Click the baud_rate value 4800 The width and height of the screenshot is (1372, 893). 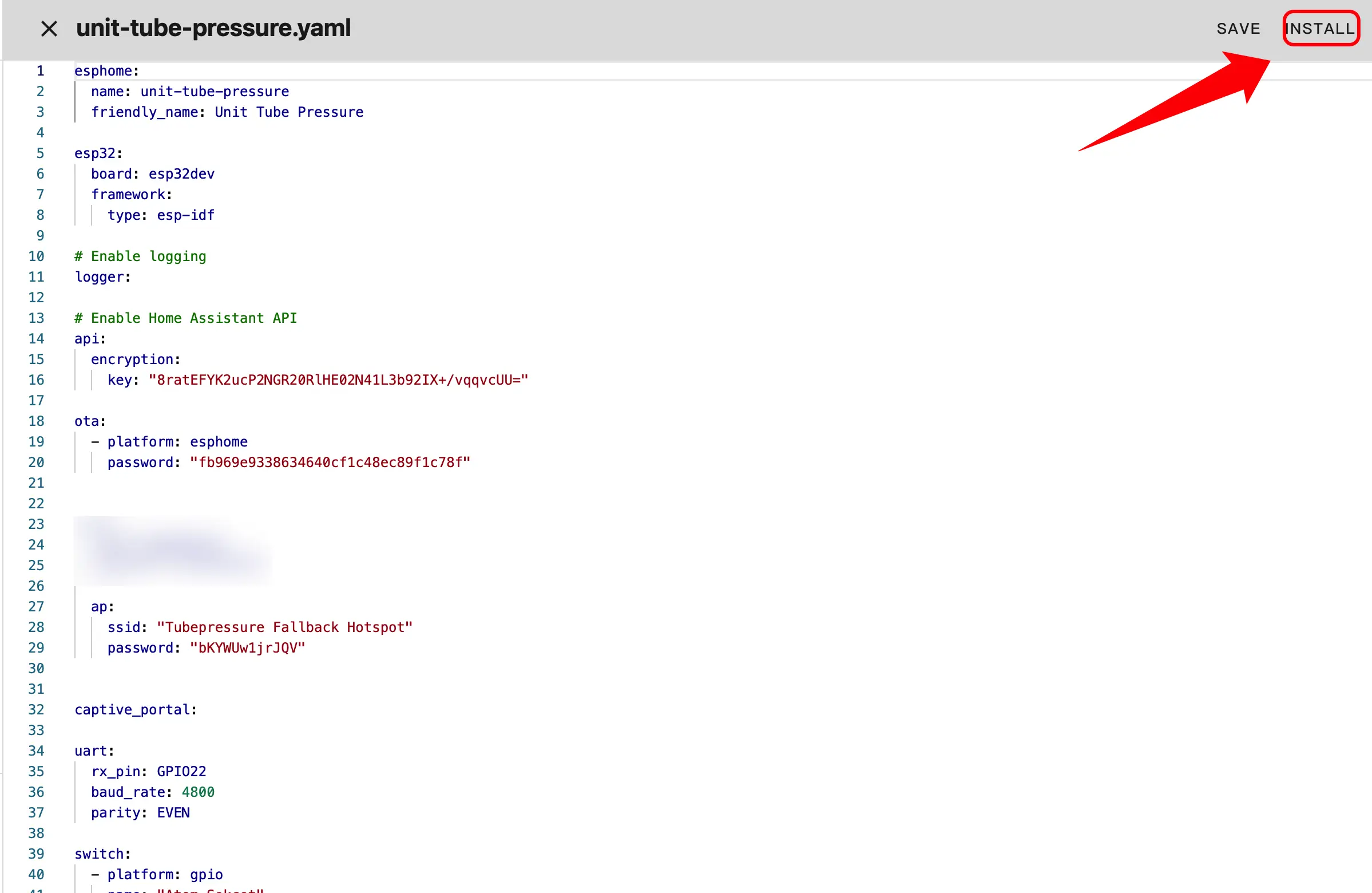point(198,792)
